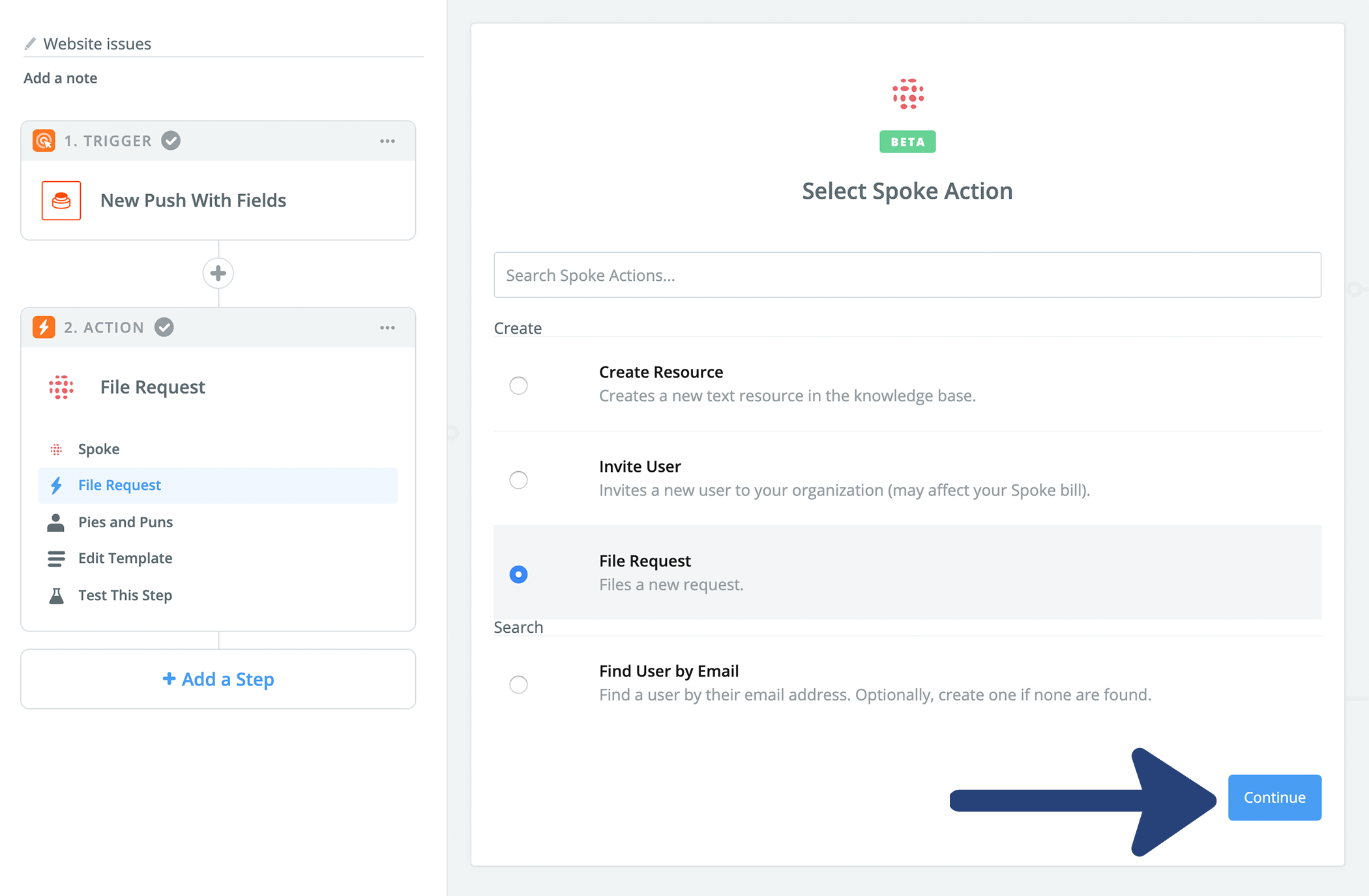The width and height of the screenshot is (1369, 896).
Task: Click the Select Spoke Action heading
Action: (907, 191)
